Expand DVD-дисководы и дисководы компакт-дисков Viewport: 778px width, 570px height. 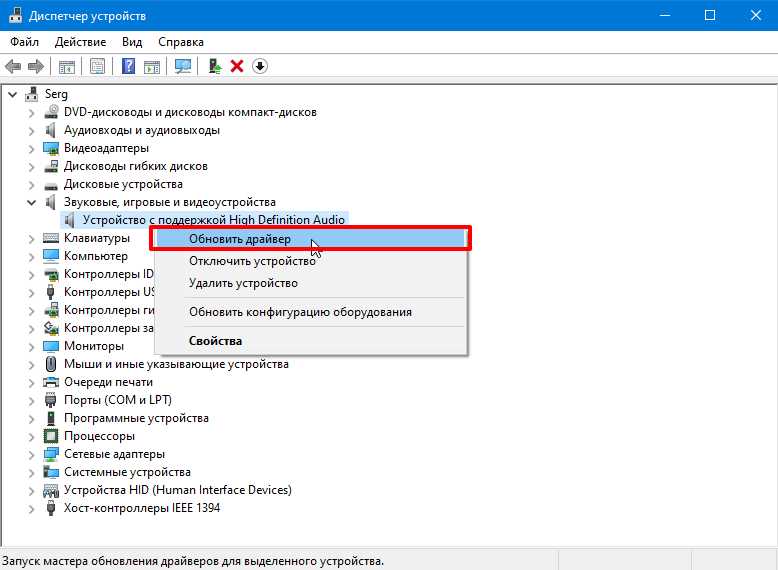coord(31,113)
